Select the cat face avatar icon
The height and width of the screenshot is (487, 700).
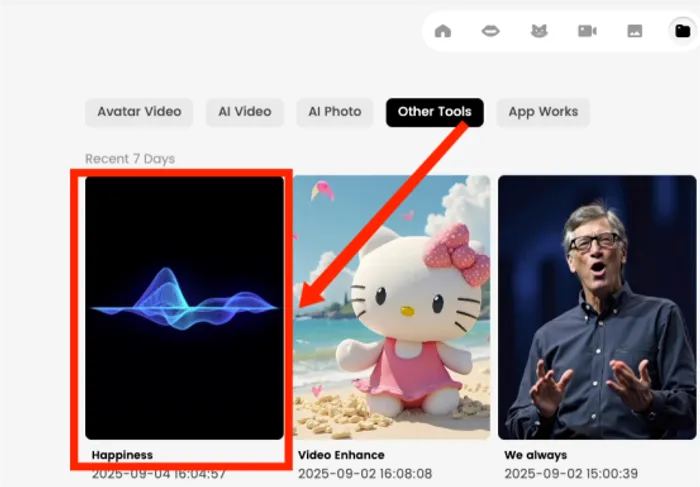tap(539, 31)
